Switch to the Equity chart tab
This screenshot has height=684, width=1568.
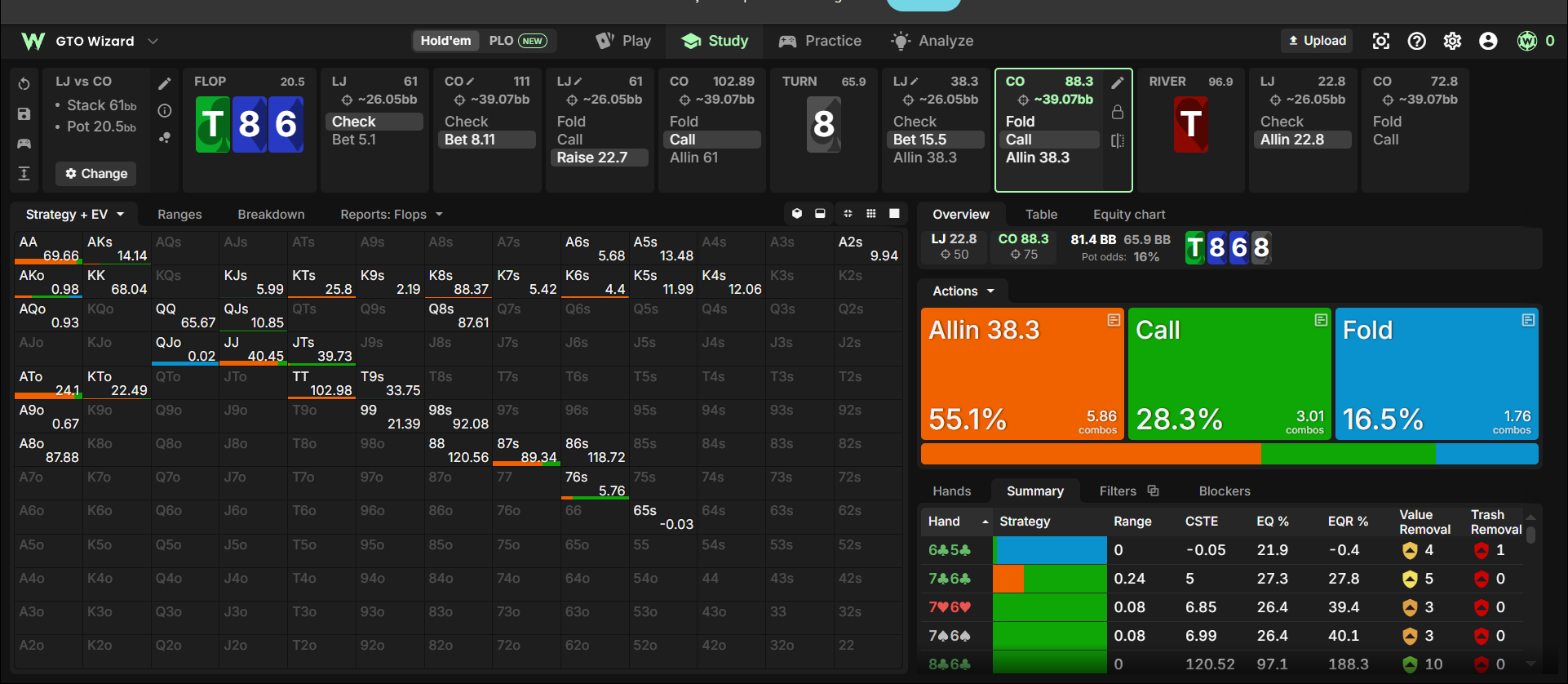(1129, 214)
